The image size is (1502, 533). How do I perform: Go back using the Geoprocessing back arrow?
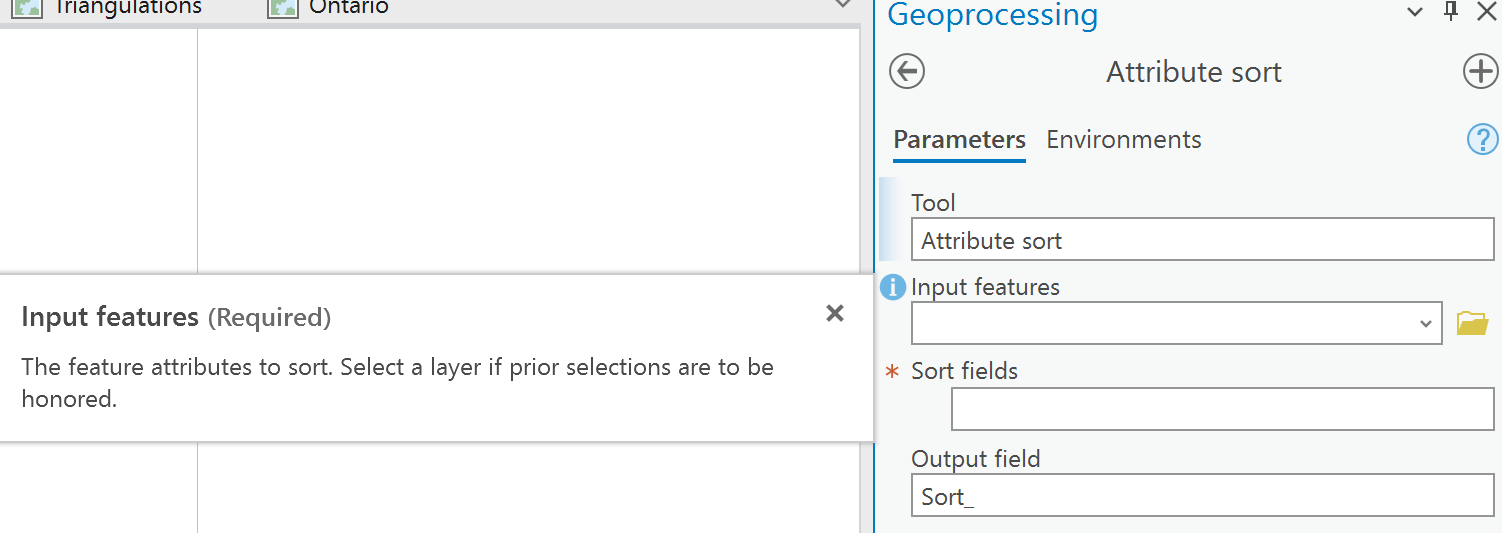[907, 72]
